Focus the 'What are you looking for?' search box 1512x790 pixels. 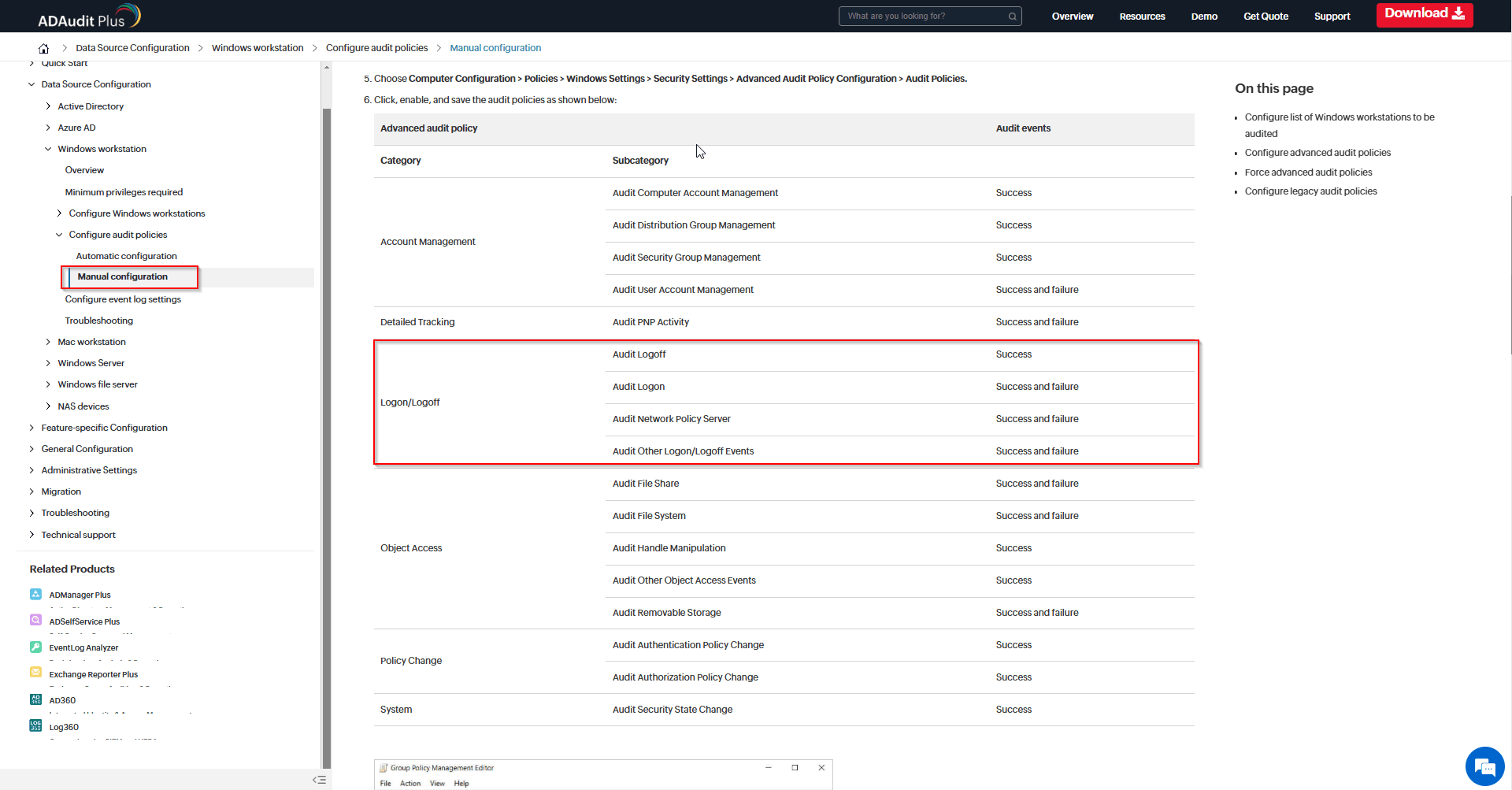[x=921, y=17]
